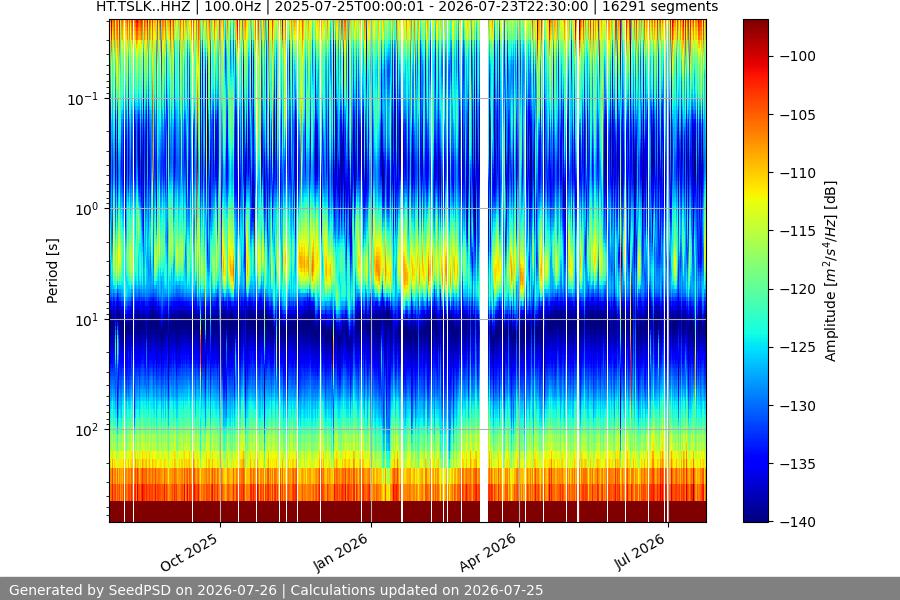This screenshot has width=900, height=600.
Task: Click the 'Jul 2026' x-axis label
Action: [x=639, y=552]
